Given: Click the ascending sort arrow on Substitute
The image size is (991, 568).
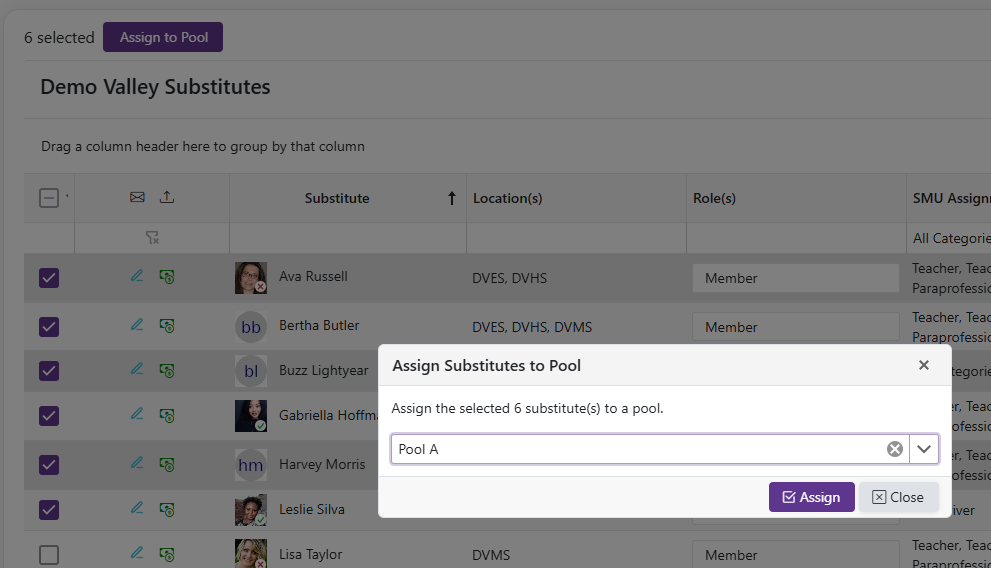Looking at the screenshot, I should click(452, 198).
